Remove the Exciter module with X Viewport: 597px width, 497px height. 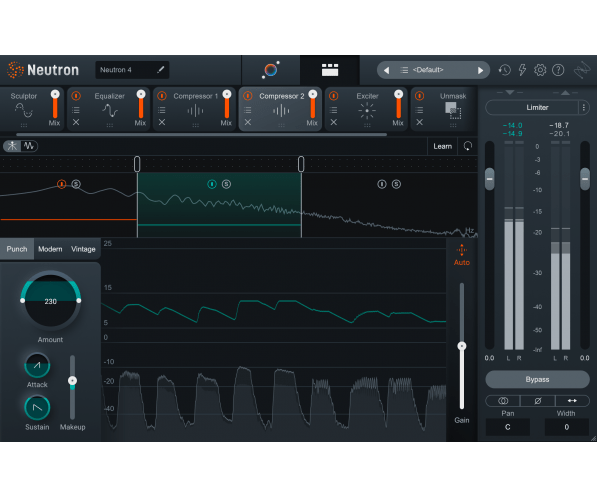tap(334, 122)
